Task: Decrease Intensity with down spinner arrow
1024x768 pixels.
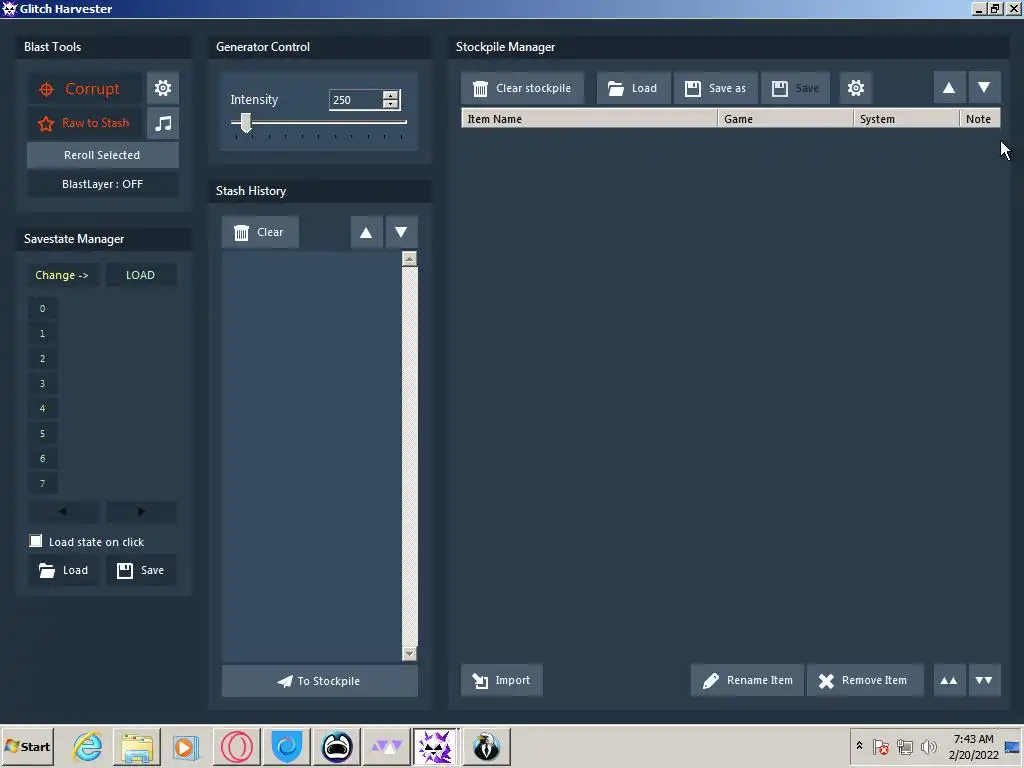Action: 391,104
